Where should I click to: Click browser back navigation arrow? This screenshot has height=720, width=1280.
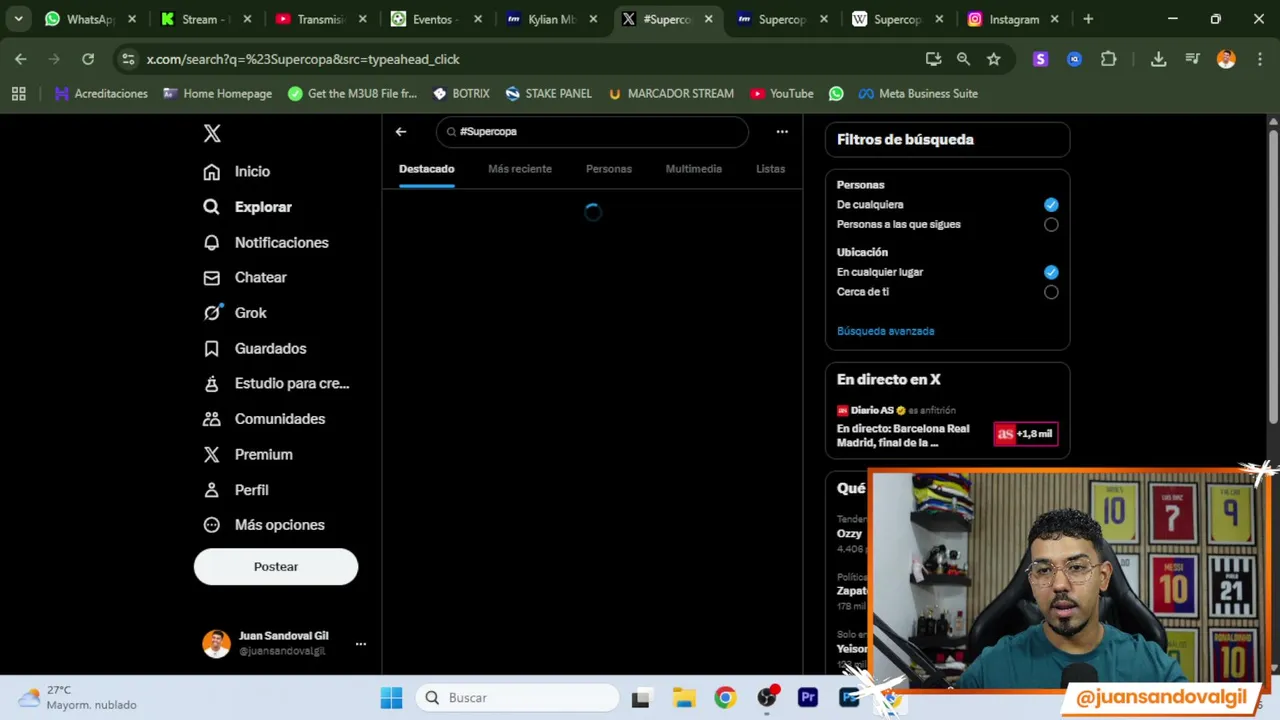21,59
